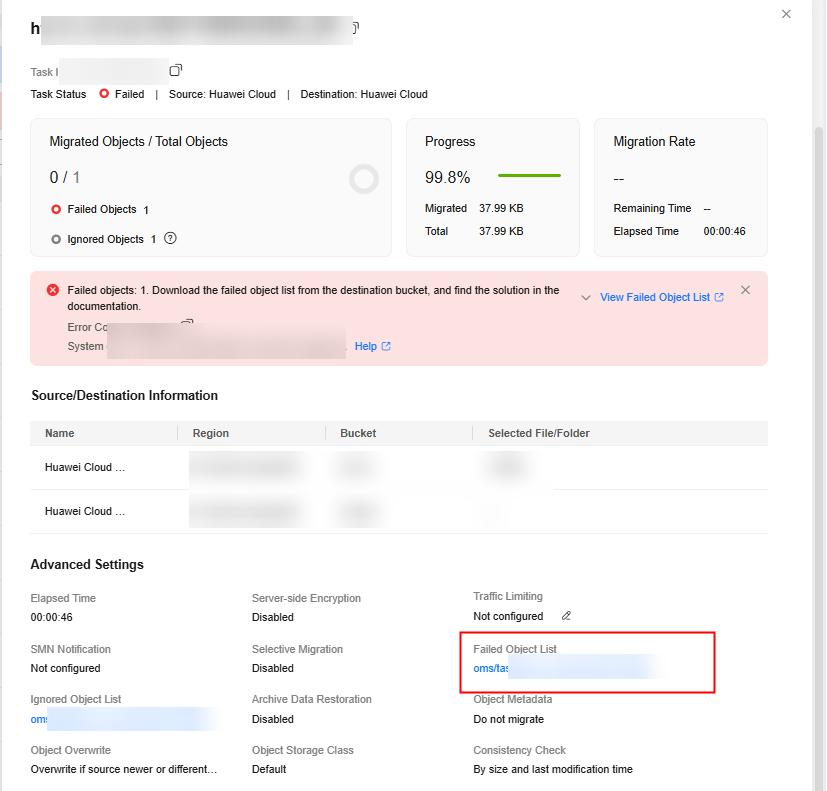Click the Selective Migration 'Disabled' value

(x=273, y=668)
